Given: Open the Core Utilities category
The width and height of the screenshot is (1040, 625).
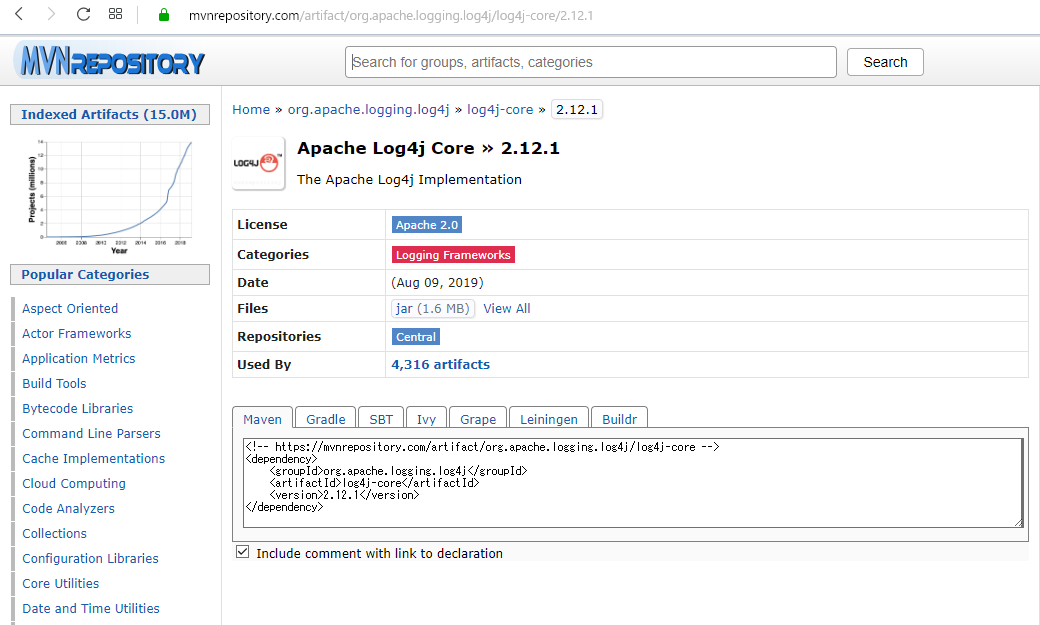Looking at the screenshot, I should (60, 584).
